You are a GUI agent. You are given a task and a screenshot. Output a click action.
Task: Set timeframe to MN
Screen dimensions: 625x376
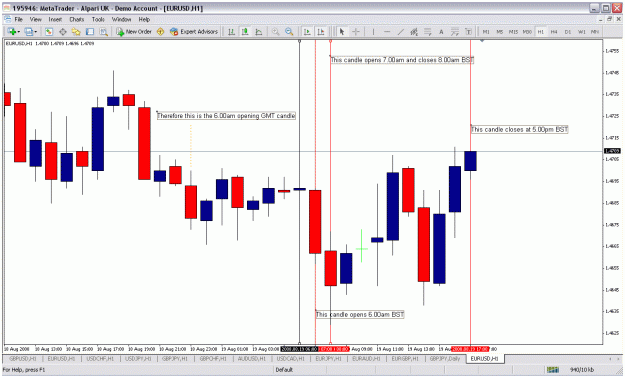(x=595, y=31)
